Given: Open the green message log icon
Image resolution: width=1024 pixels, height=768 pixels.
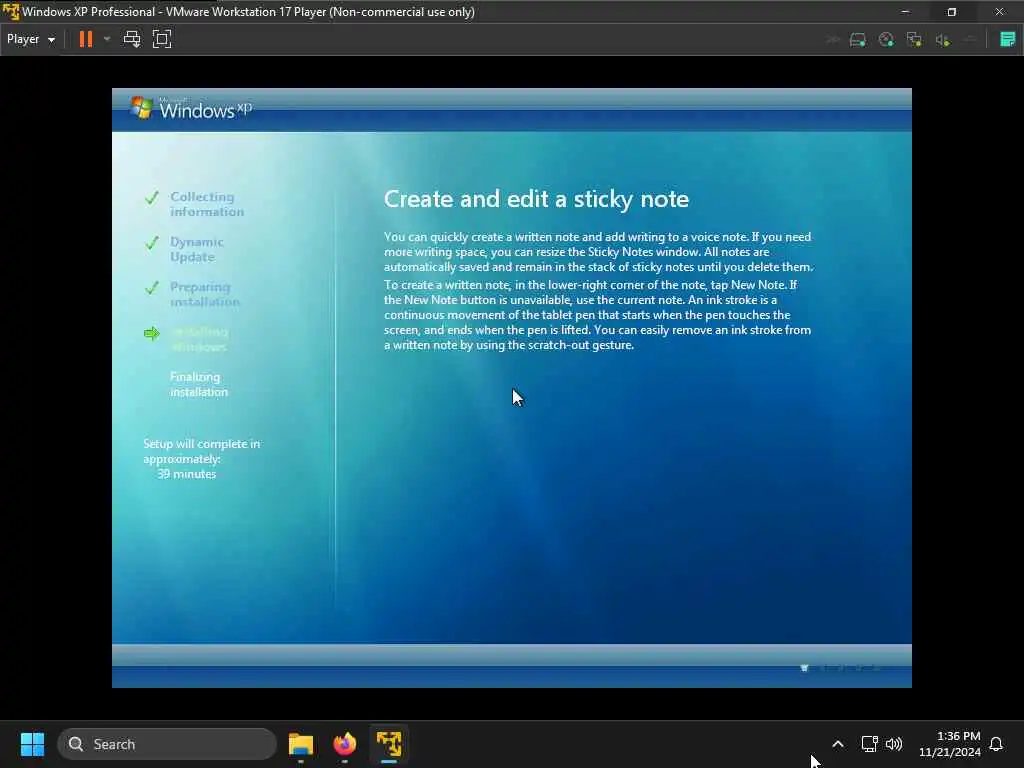Looking at the screenshot, I should click(1008, 39).
